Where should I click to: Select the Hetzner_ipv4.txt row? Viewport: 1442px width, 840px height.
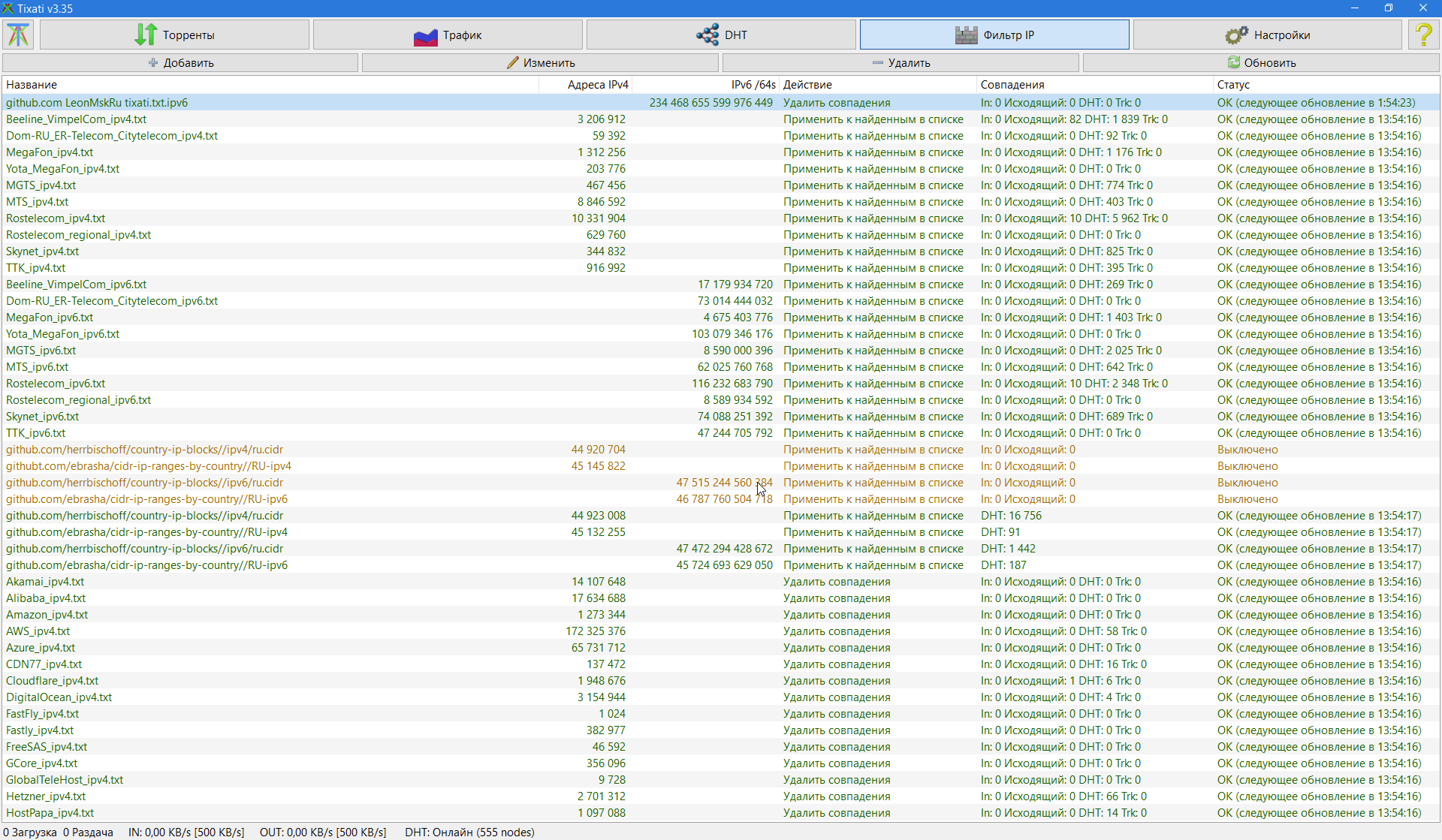click(721, 796)
